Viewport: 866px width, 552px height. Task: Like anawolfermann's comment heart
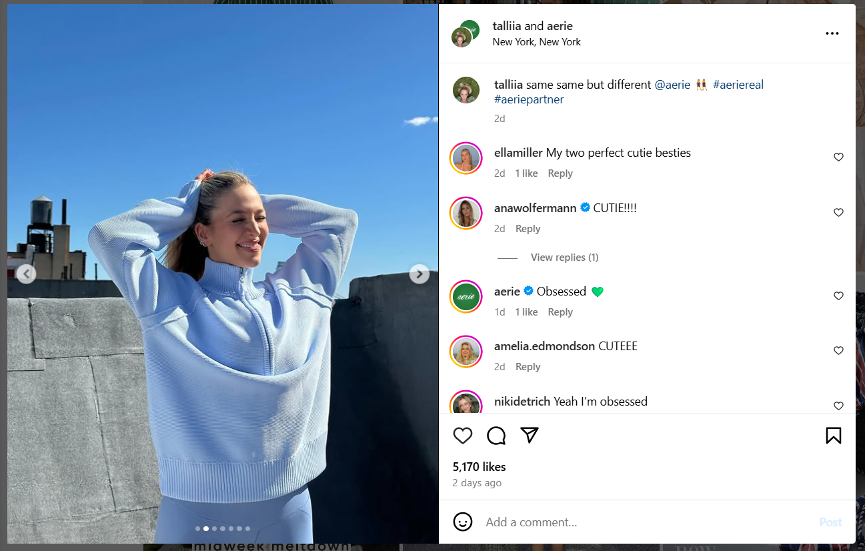pyautogui.click(x=838, y=212)
